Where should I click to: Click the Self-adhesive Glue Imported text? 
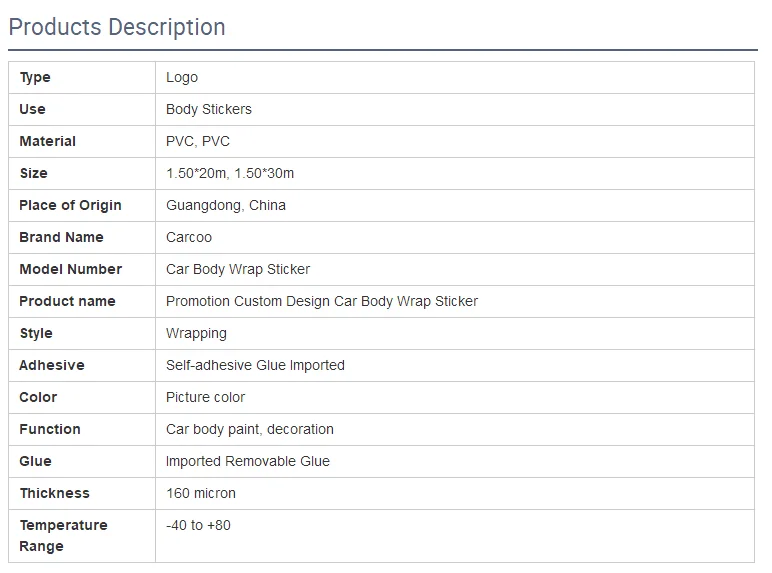click(256, 365)
